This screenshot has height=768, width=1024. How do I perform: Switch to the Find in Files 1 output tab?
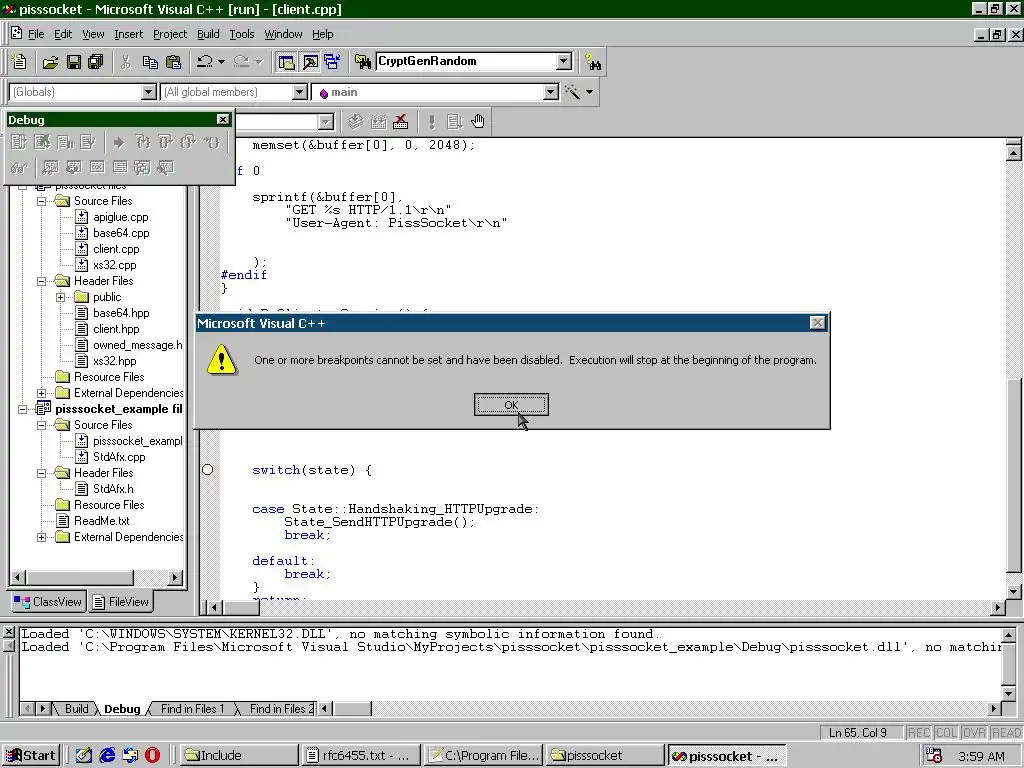[x=192, y=709]
